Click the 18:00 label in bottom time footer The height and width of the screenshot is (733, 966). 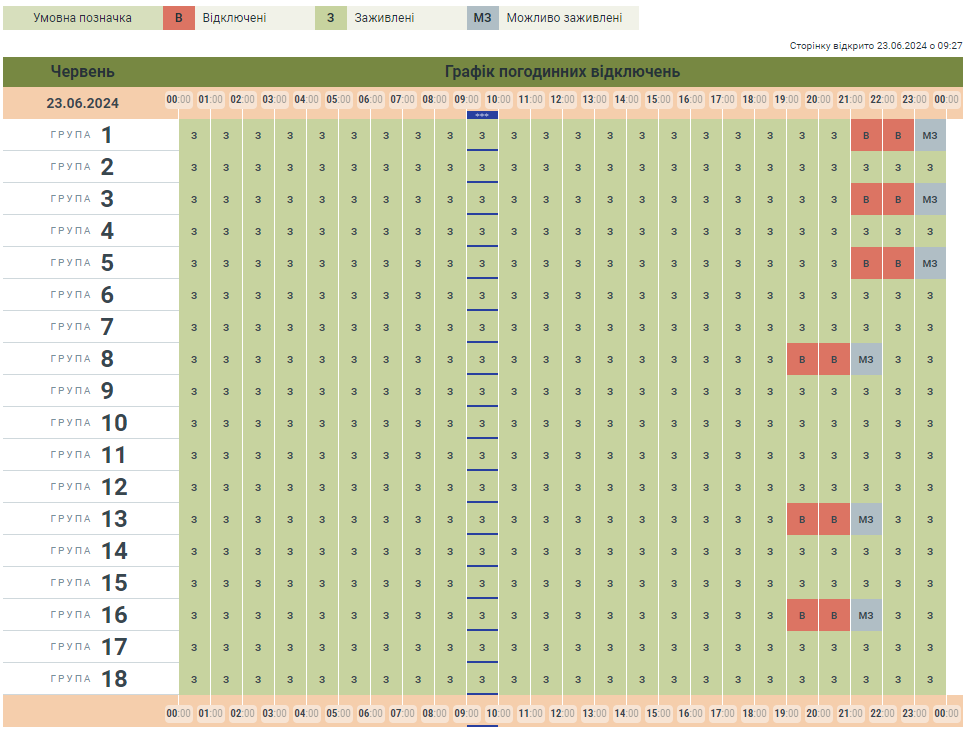pyautogui.click(x=754, y=714)
